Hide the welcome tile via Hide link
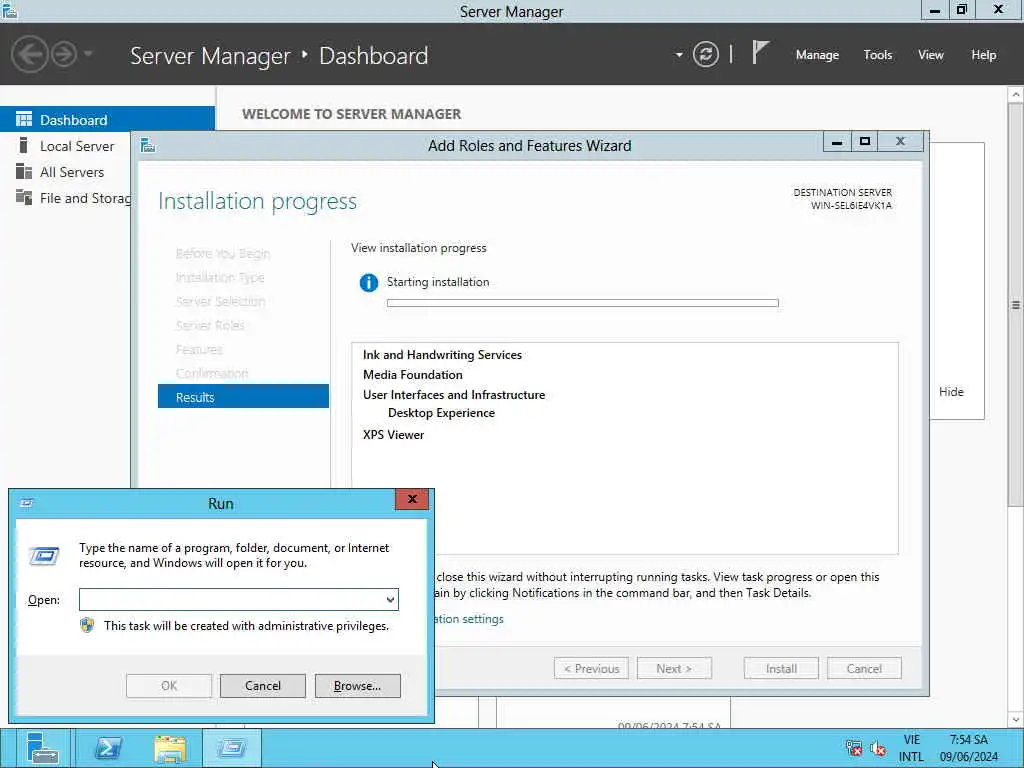Screen dimensions: 1024x768 tap(951, 391)
